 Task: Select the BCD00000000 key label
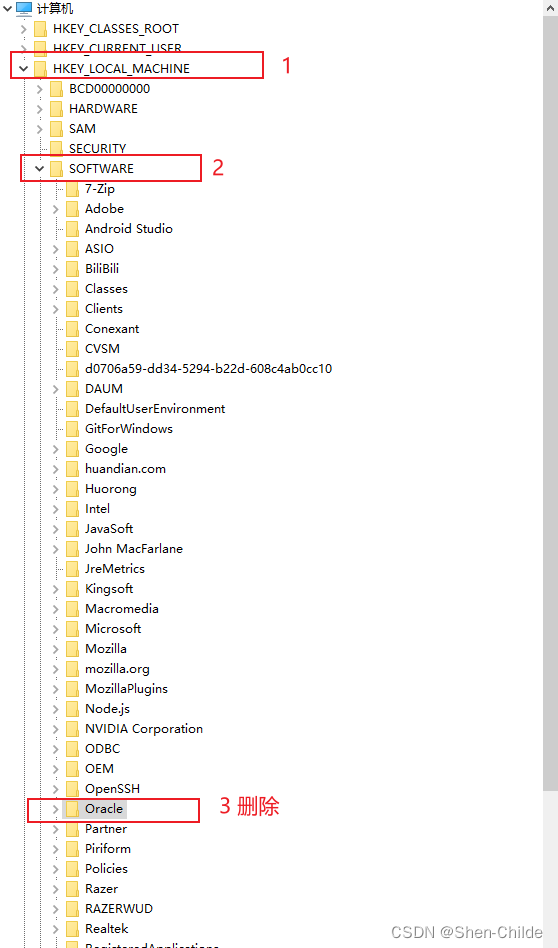(109, 89)
